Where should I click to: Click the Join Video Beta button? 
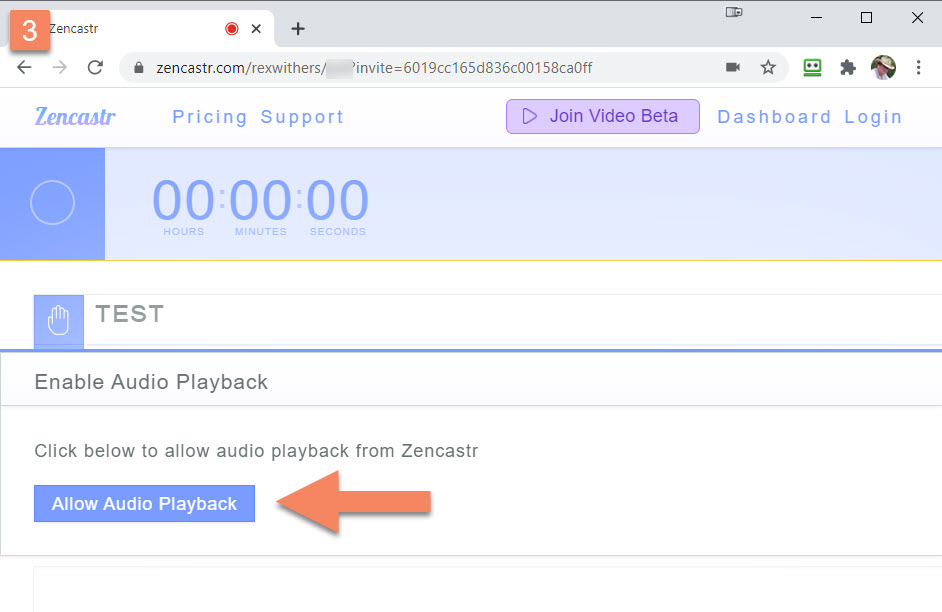coord(602,116)
